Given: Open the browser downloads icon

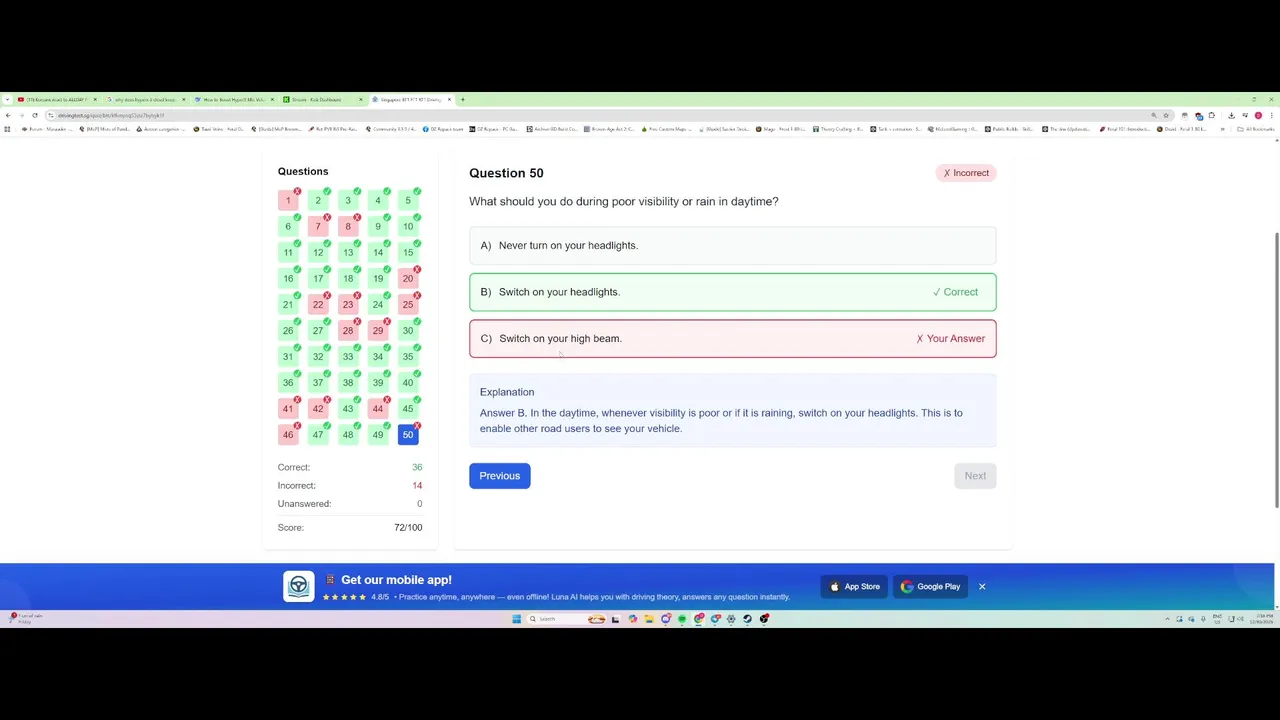Looking at the screenshot, I should point(1231,115).
